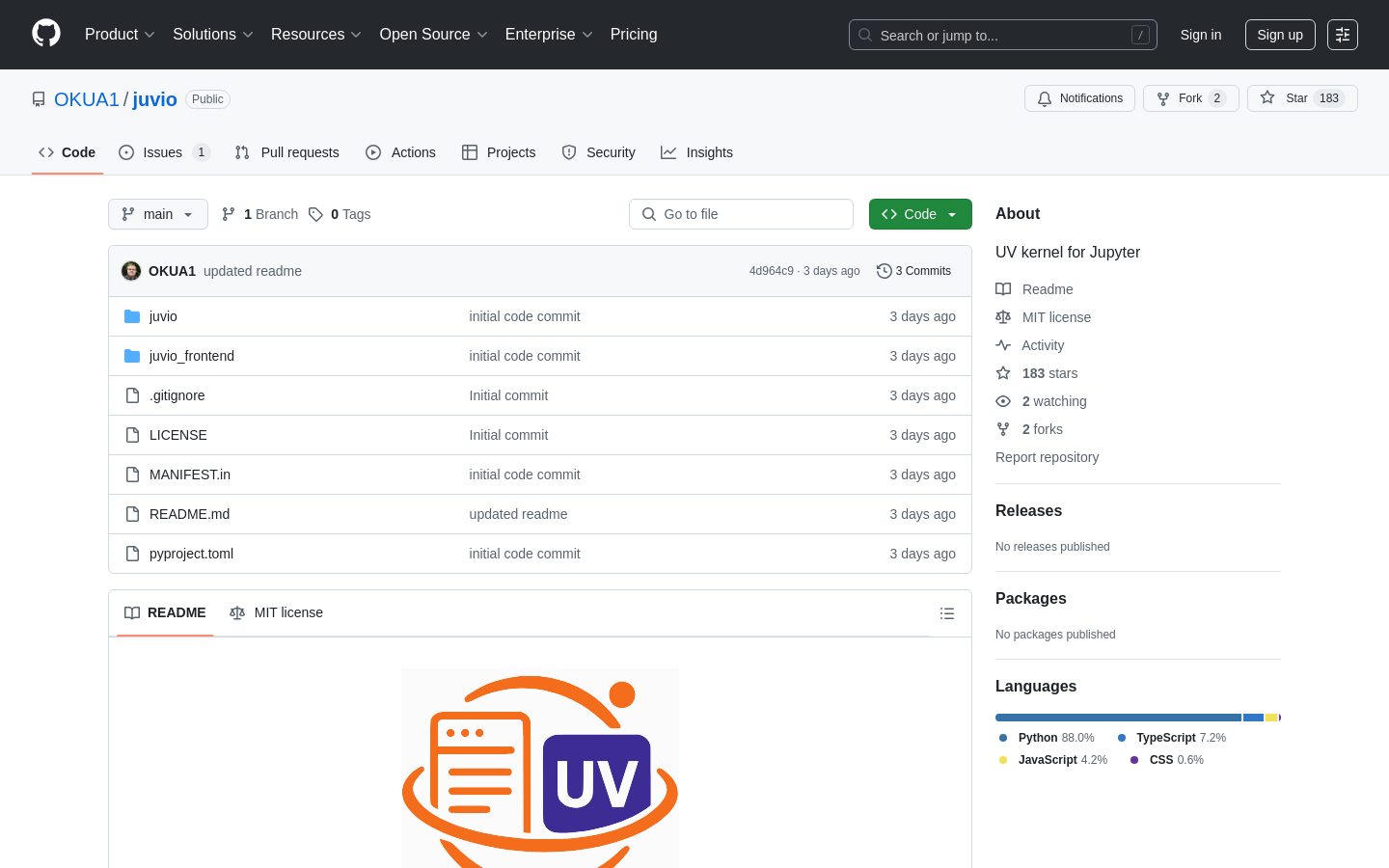Click the tag icon next to Tags
Screen dimensions: 1389x868
coord(315,214)
